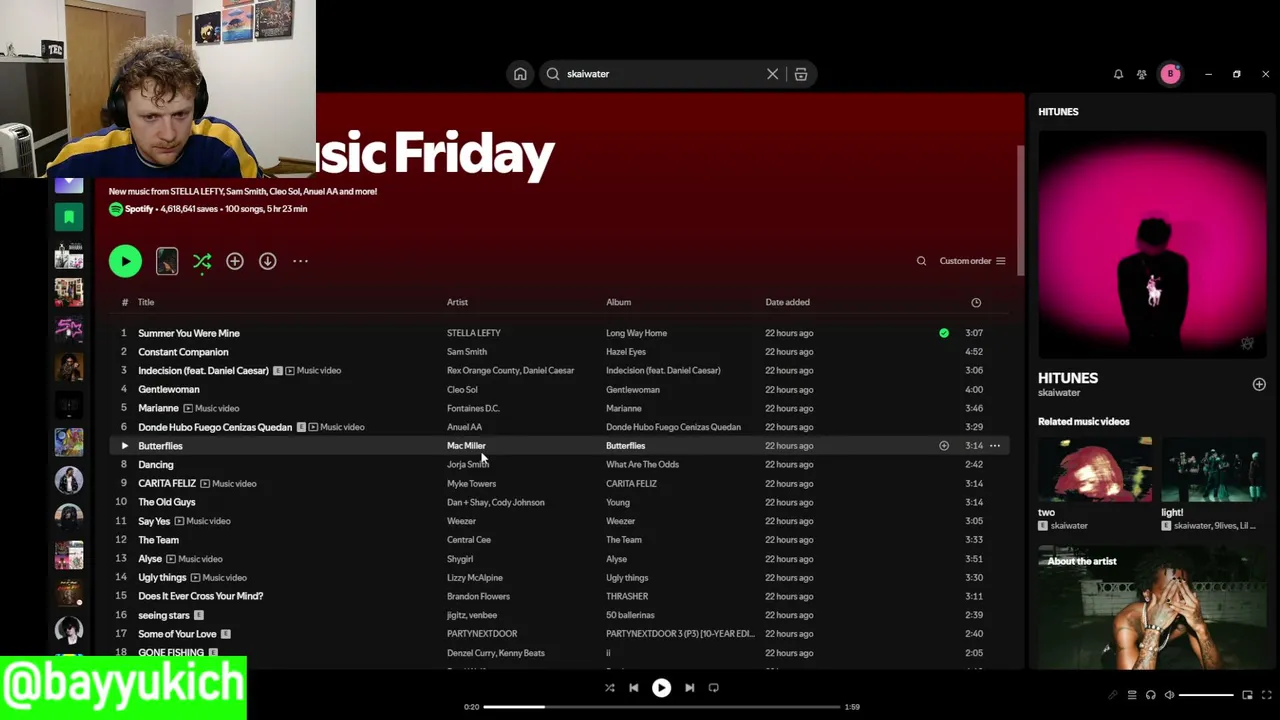Open the About the artist card
1280x720 pixels.
point(1152,607)
